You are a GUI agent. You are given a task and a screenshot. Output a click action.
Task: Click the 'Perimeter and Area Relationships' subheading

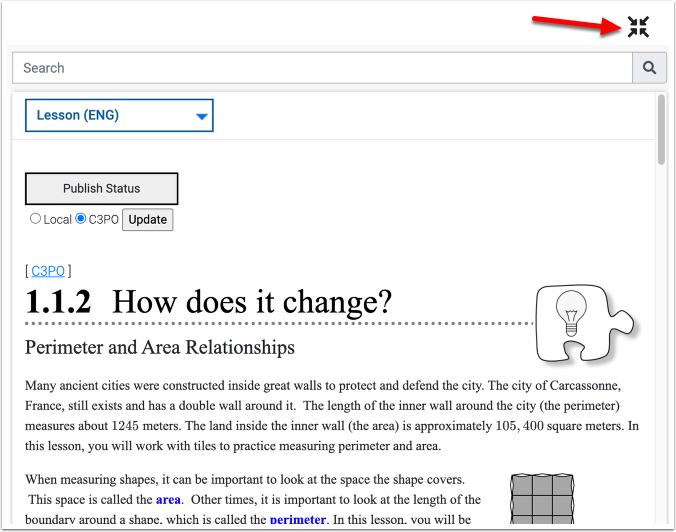pyautogui.click(x=160, y=348)
